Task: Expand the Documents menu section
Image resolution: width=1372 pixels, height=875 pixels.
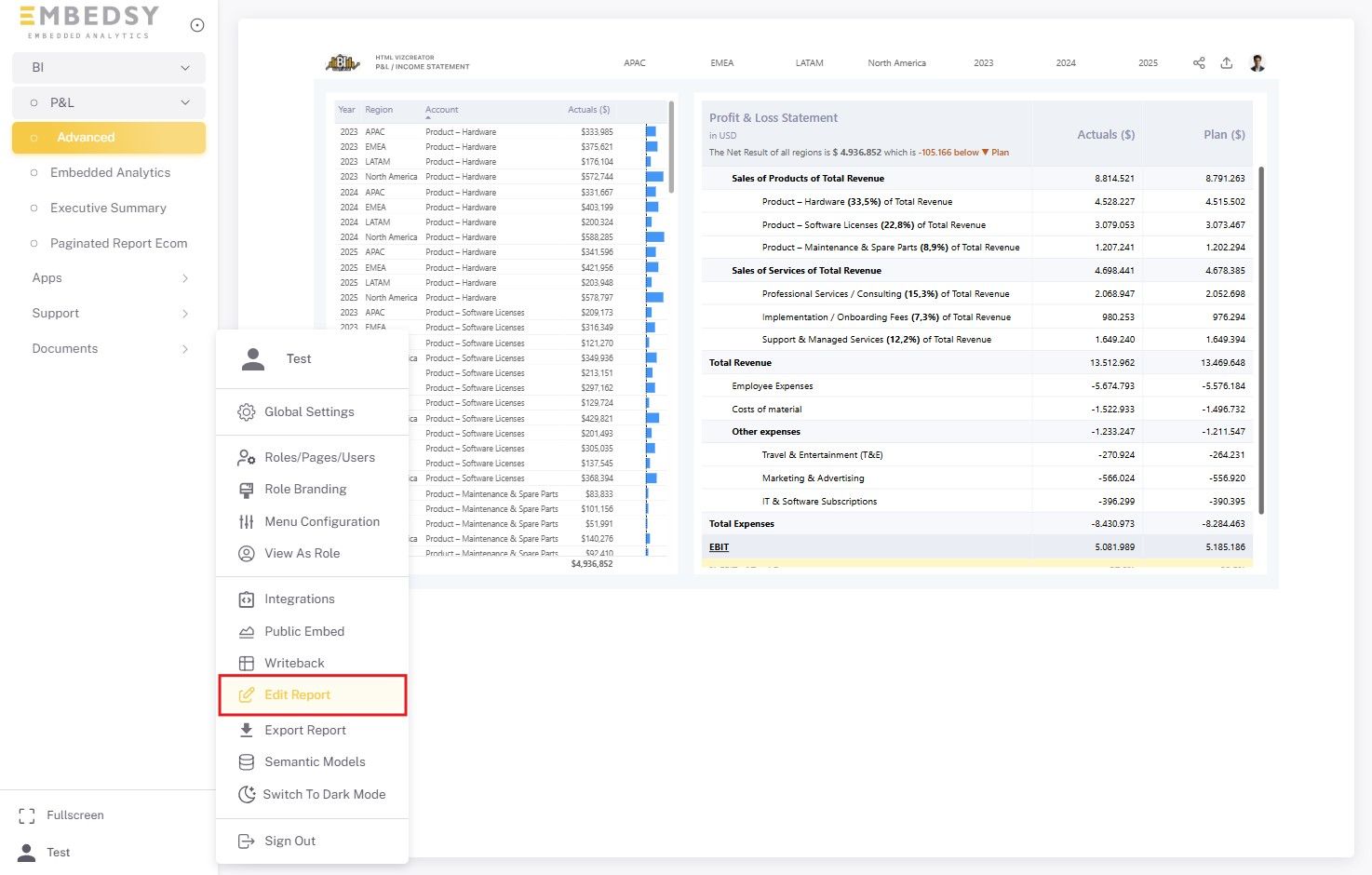Action: point(109,349)
